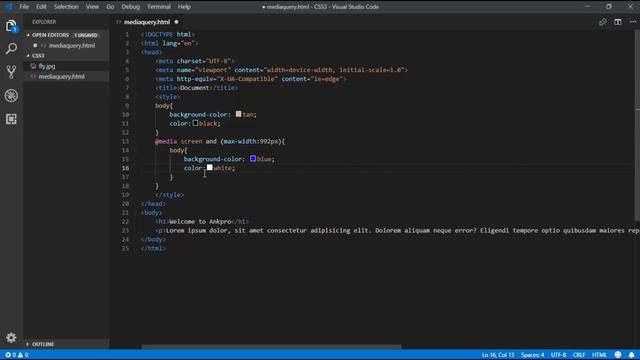Open the Edit menu
Viewport: 640px width, 360px height.
[x=41, y=7]
